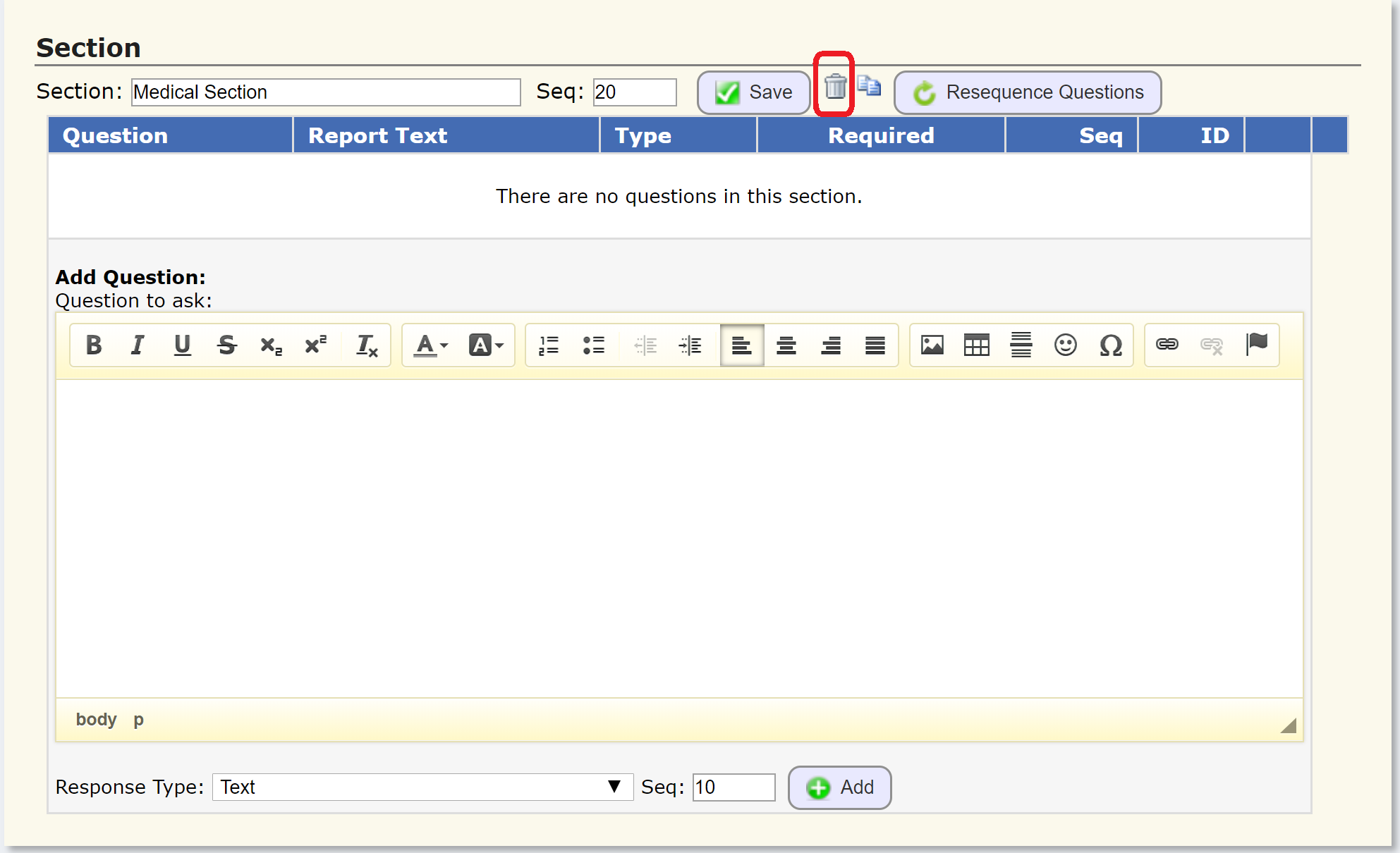Image resolution: width=1400 pixels, height=853 pixels.
Task: Click the remove format icon
Action: point(366,345)
